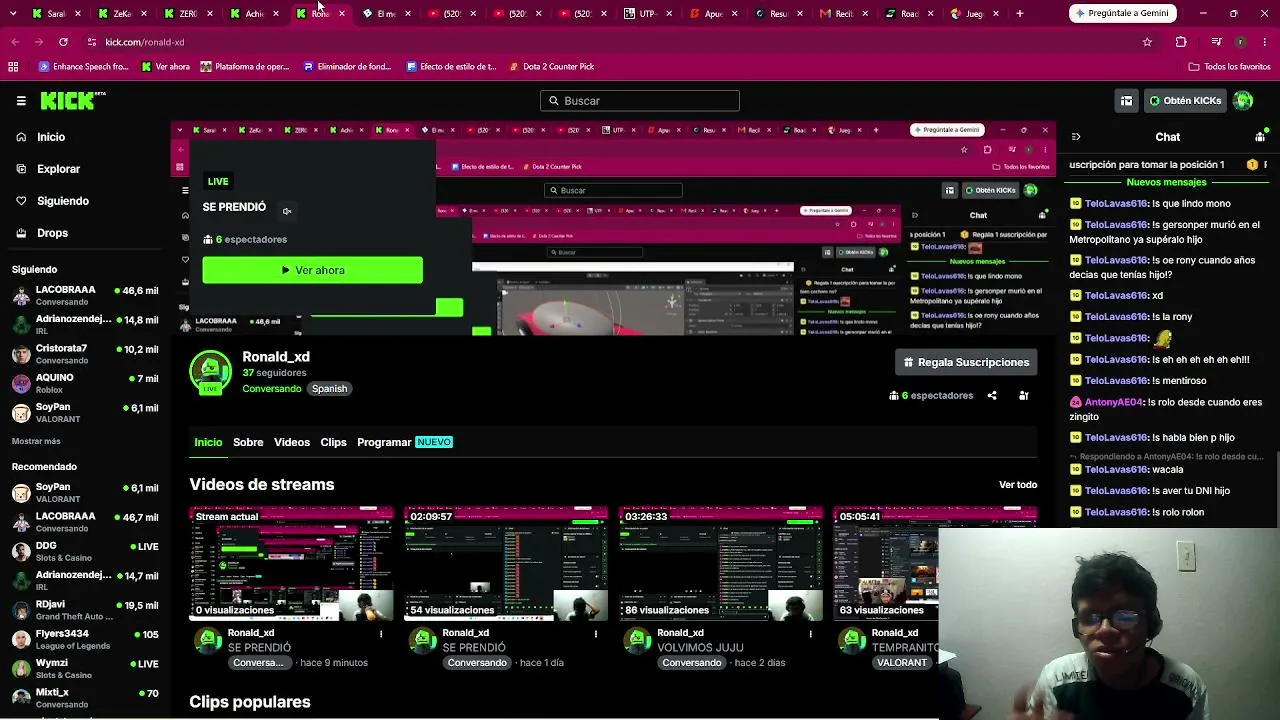The width and height of the screenshot is (1280, 720).
Task: Click the Ronald_xd channel avatar
Action: 210,372
